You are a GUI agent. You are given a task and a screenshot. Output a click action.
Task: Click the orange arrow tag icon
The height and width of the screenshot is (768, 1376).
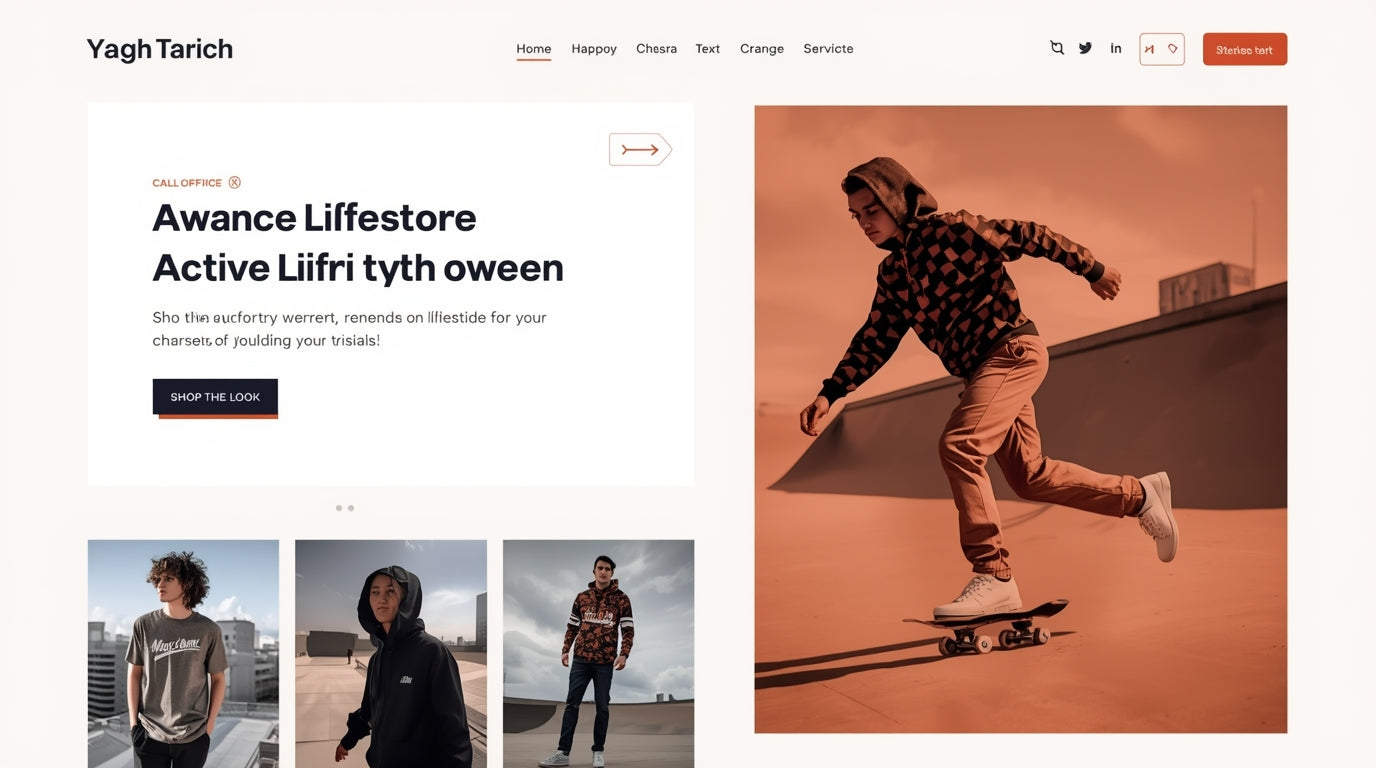coord(640,150)
